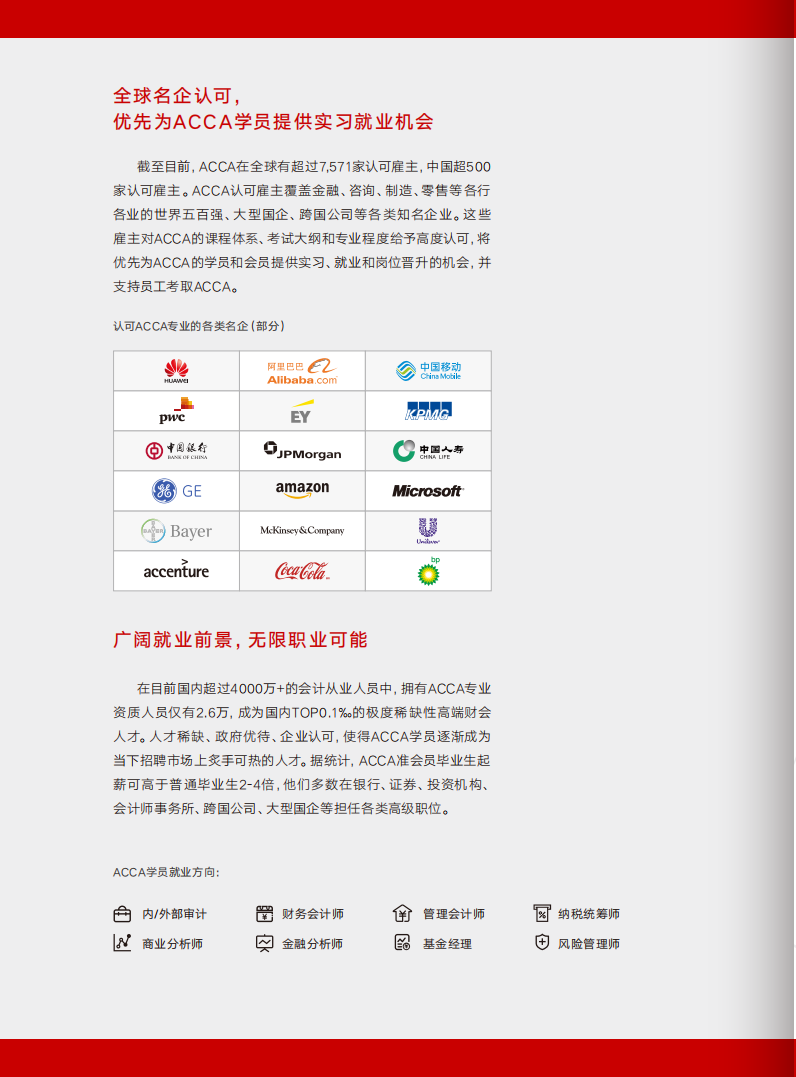Viewport: 796px width, 1077px height.
Task: Select the Microsoft logo
Action: [428, 490]
